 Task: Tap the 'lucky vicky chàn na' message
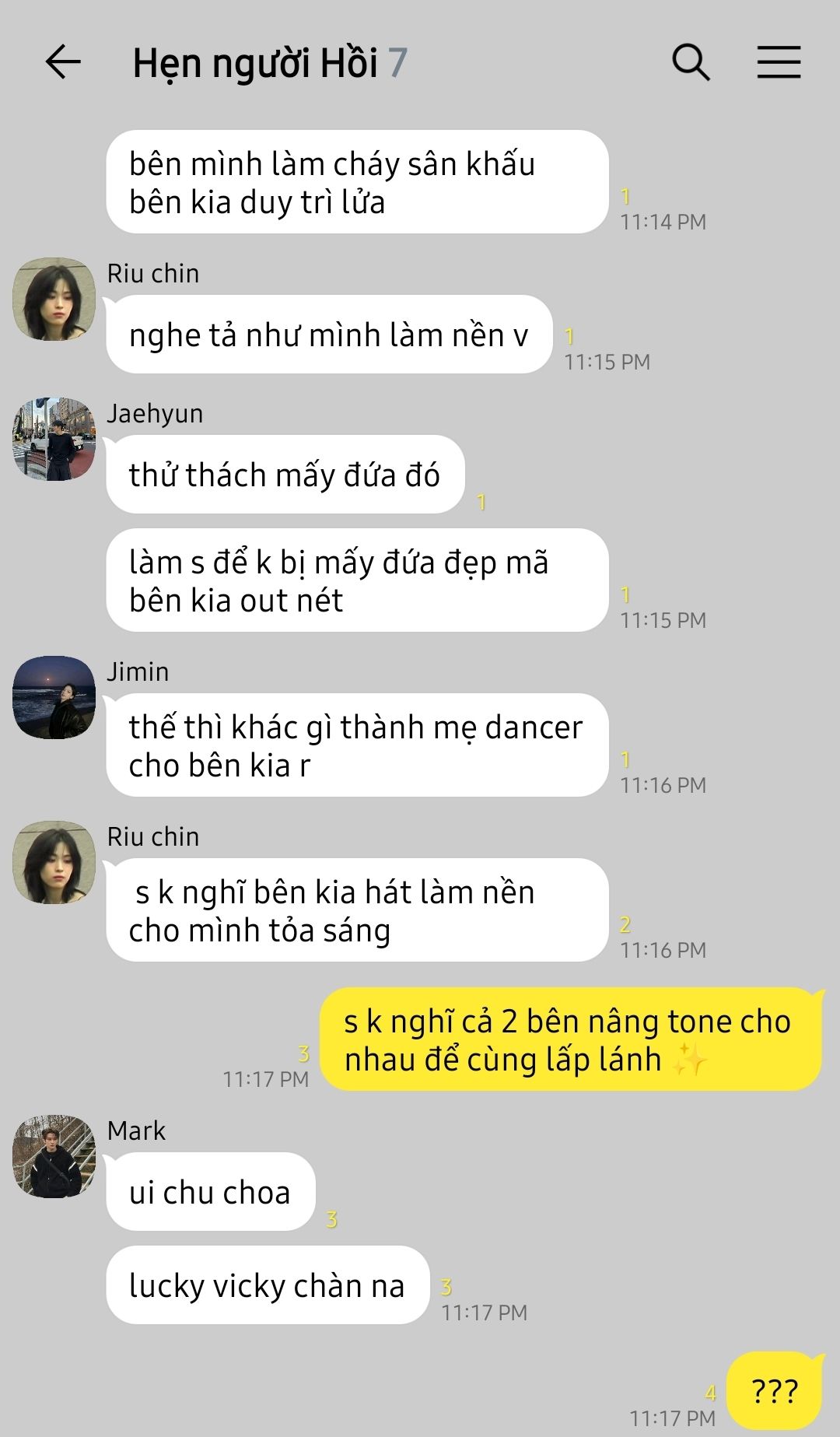pyautogui.click(x=268, y=1285)
